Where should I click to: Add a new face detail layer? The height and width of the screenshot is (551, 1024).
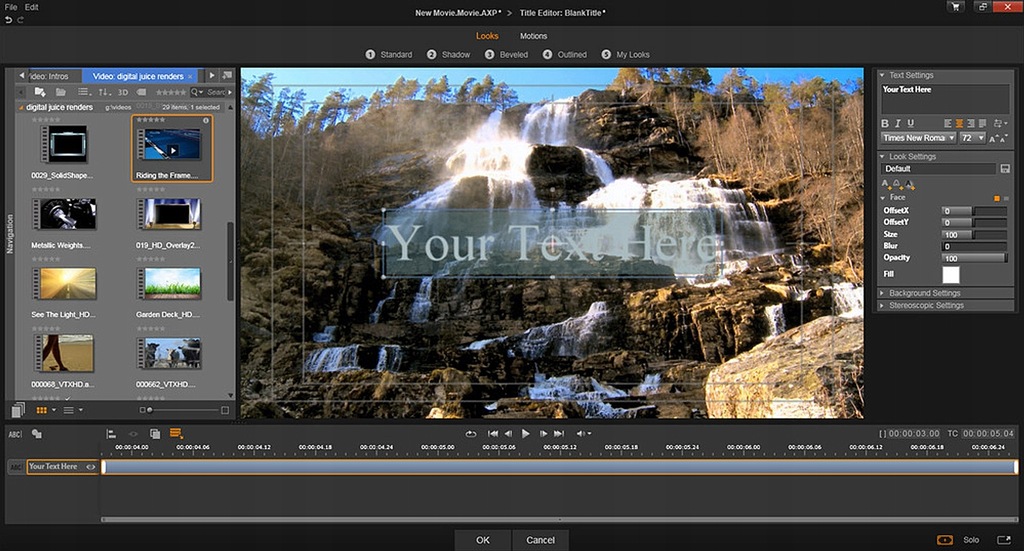click(x=886, y=185)
